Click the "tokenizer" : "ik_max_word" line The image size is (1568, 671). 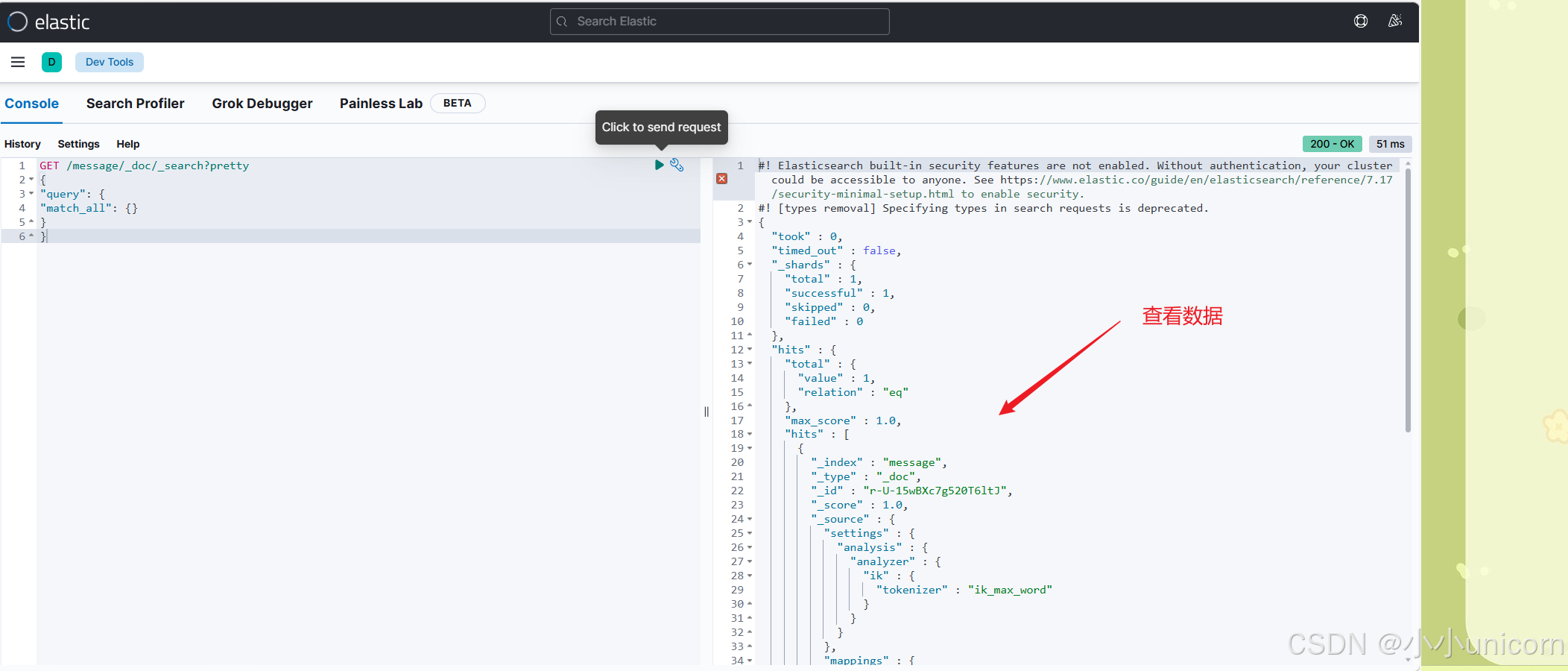(x=964, y=590)
